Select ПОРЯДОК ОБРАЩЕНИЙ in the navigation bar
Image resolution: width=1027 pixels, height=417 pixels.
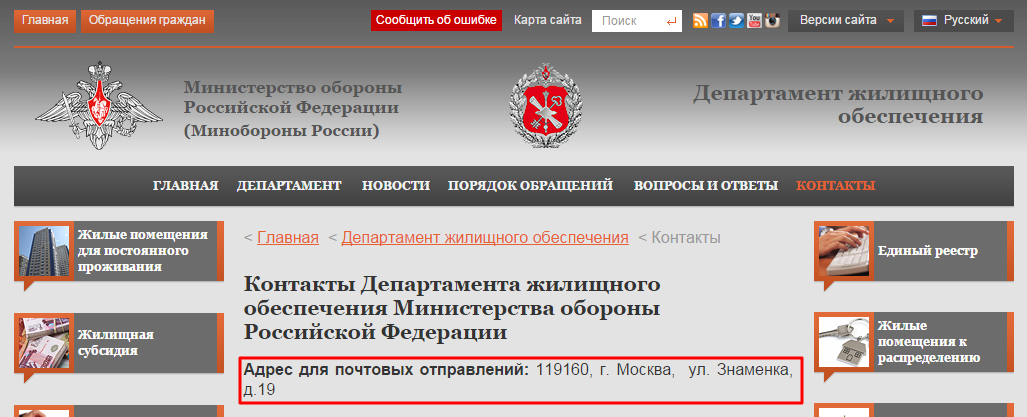(530, 186)
